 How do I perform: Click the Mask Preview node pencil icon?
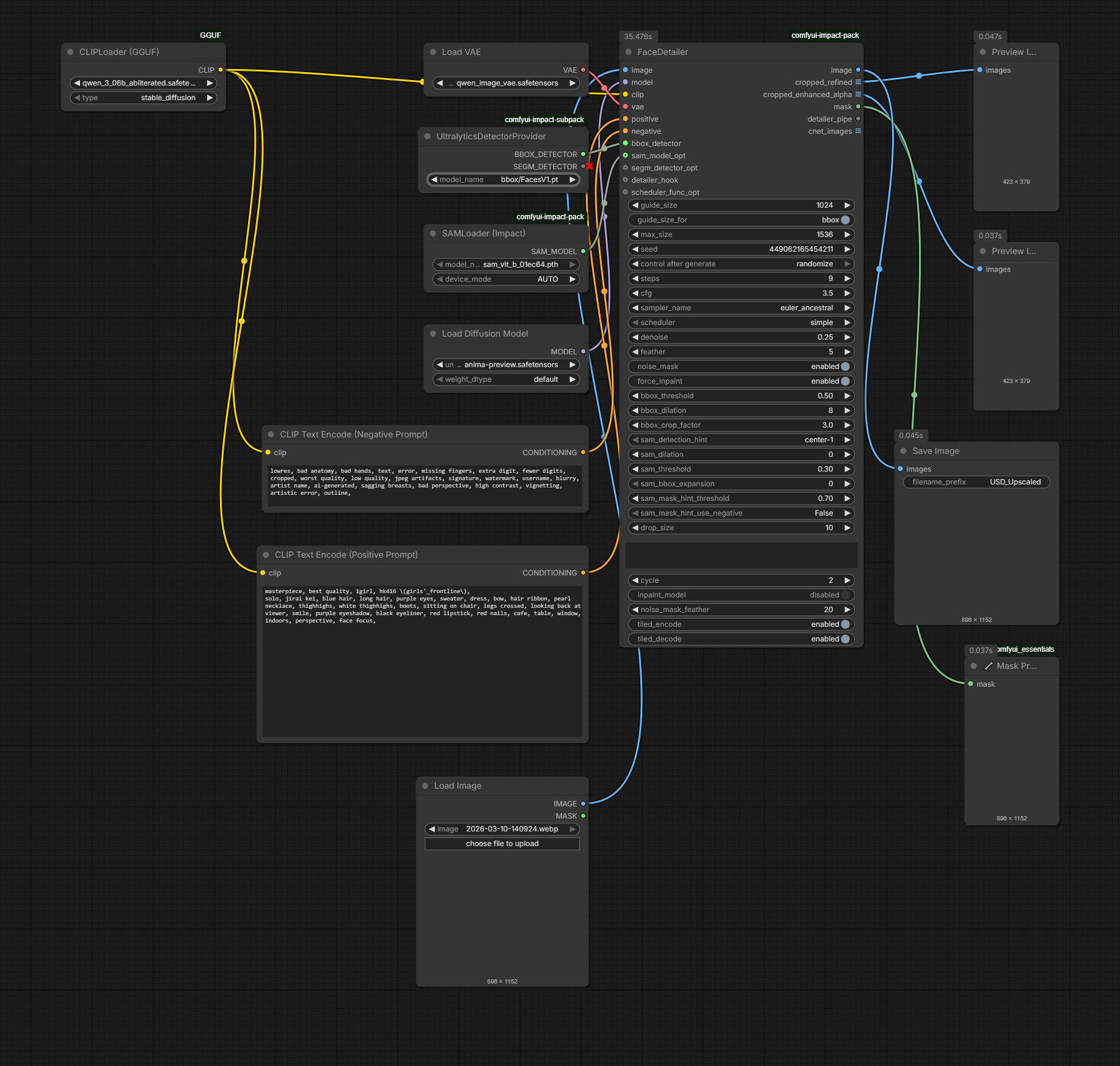pyautogui.click(x=989, y=666)
